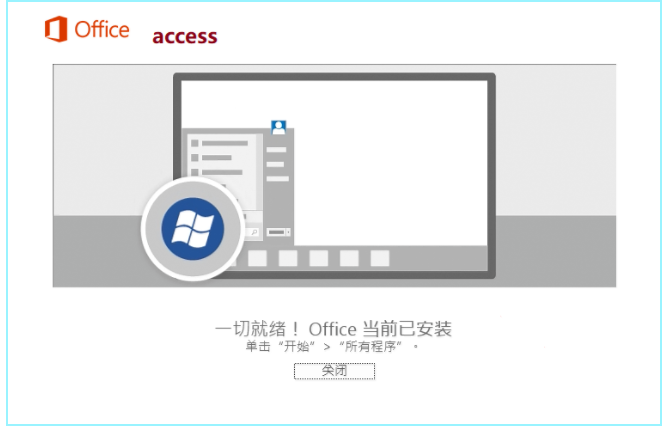Select the second program entry in illustrated start menu
This screenshot has height=428, width=665.
(x=212, y=158)
